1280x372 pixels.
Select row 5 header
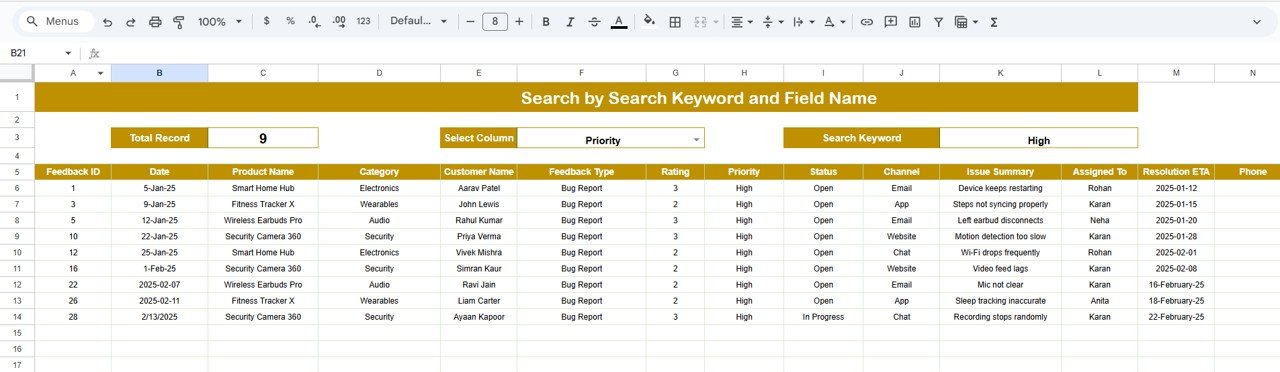pyautogui.click(x=17, y=172)
